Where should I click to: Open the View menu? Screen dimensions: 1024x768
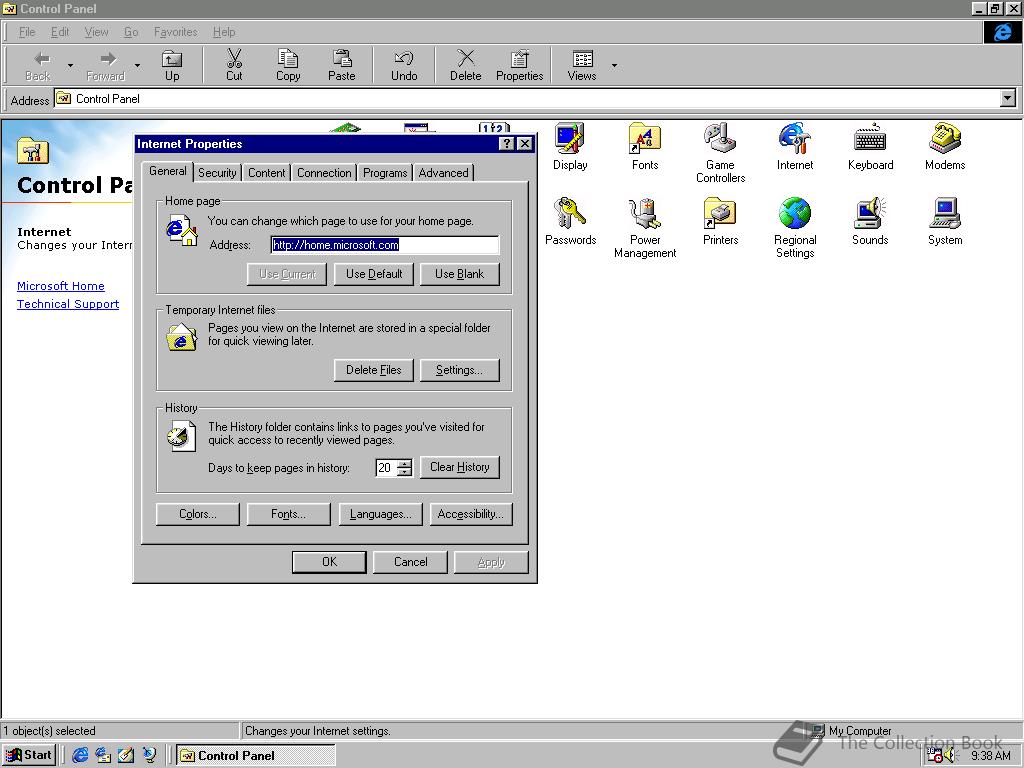pos(96,32)
